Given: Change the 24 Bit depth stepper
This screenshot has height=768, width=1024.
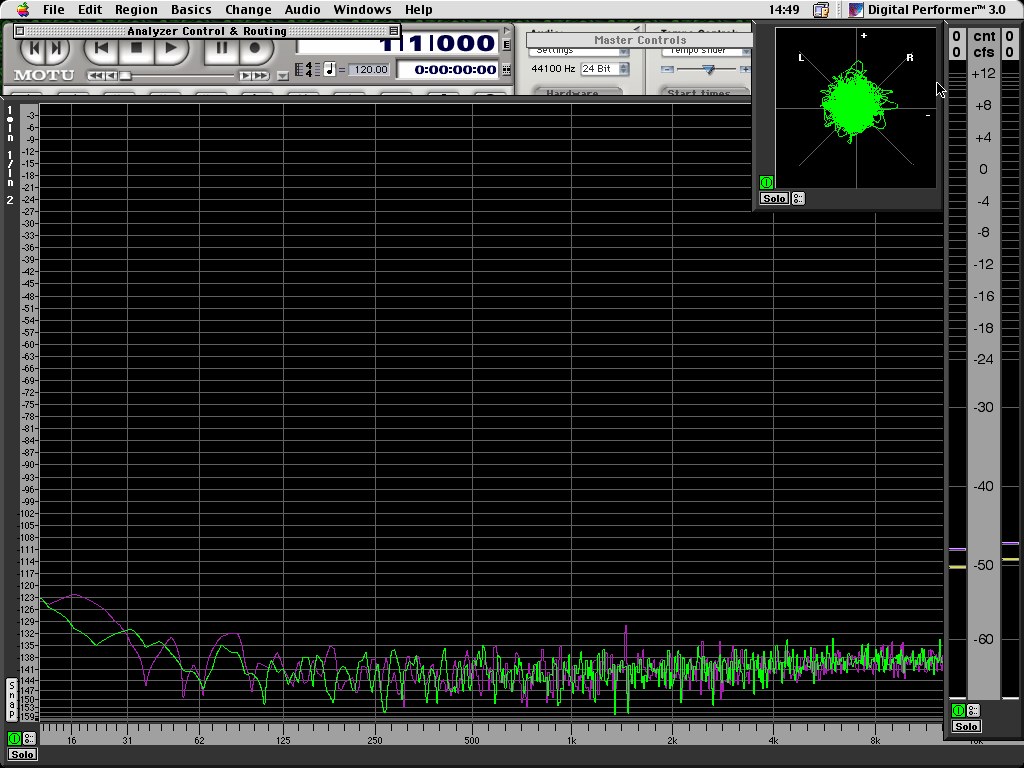Looking at the screenshot, I should pyautogui.click(x=624, y=69).
